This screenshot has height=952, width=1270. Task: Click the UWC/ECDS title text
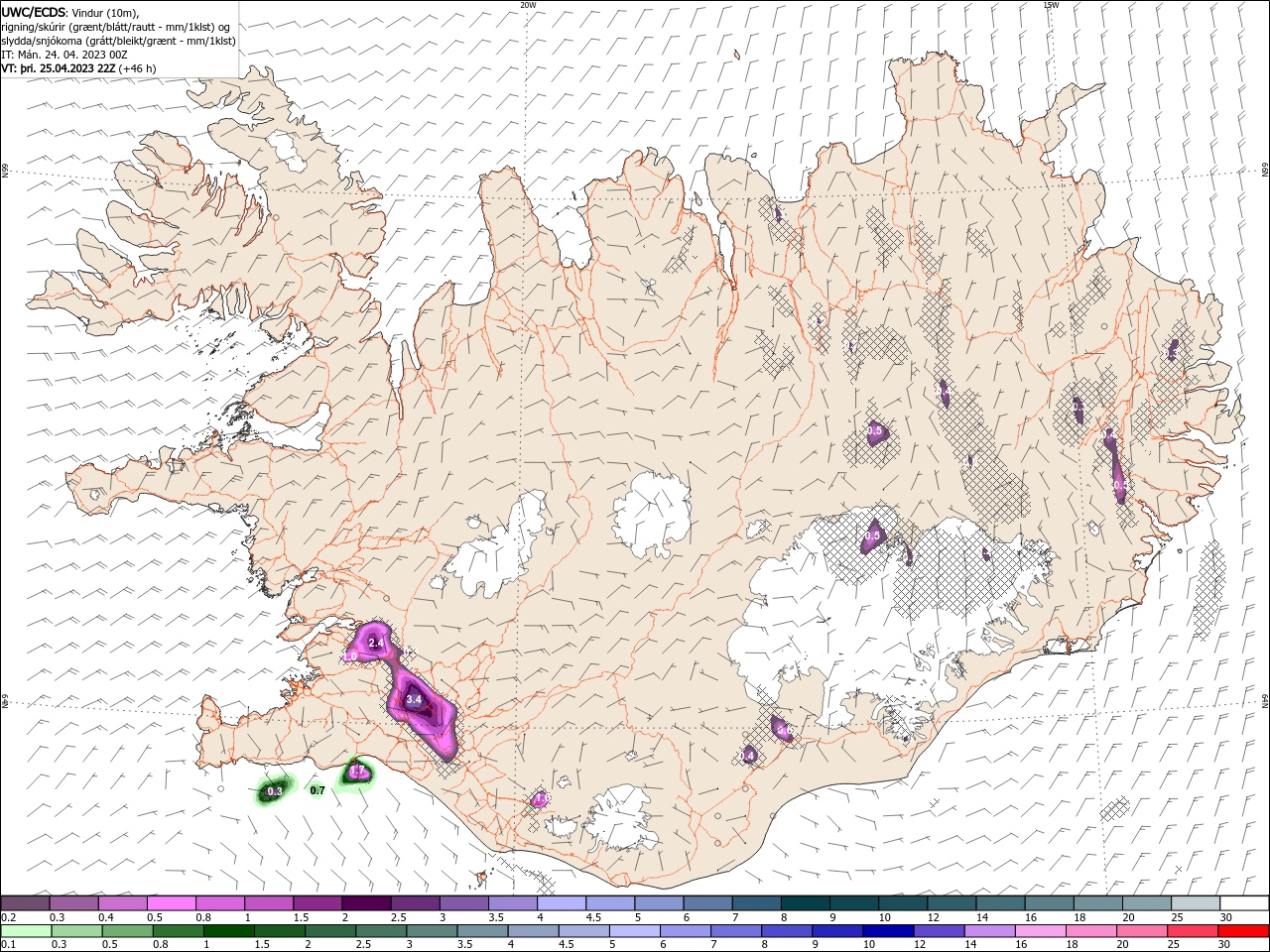[33, 11]
